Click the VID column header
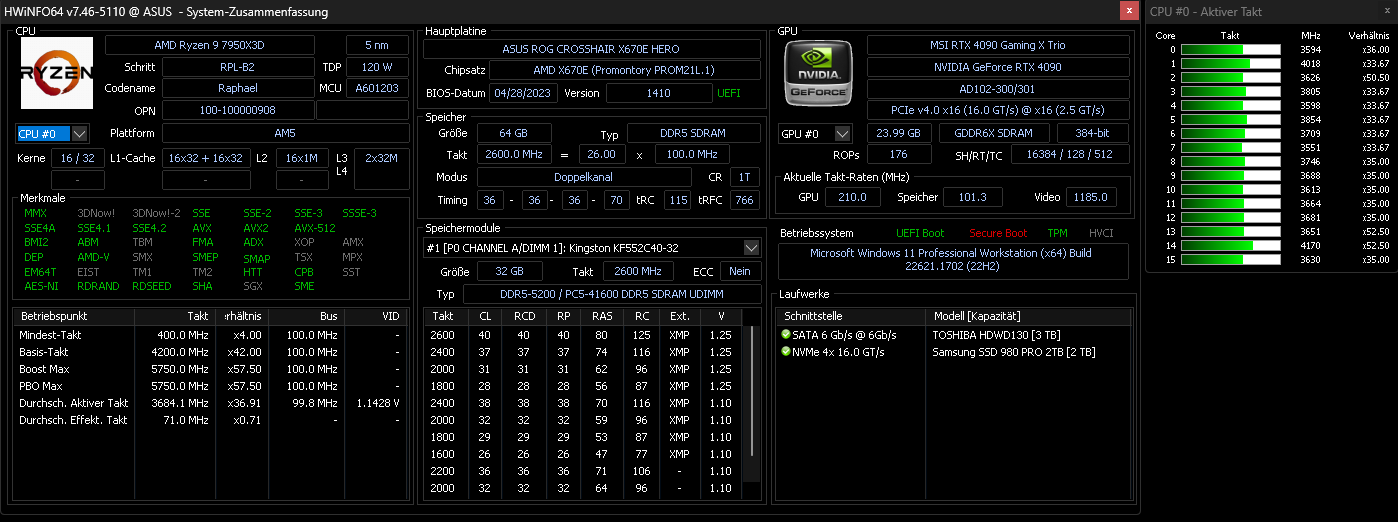Viewport: 1398px width, 522px height. pyautogui.click(x=377, y=316)
